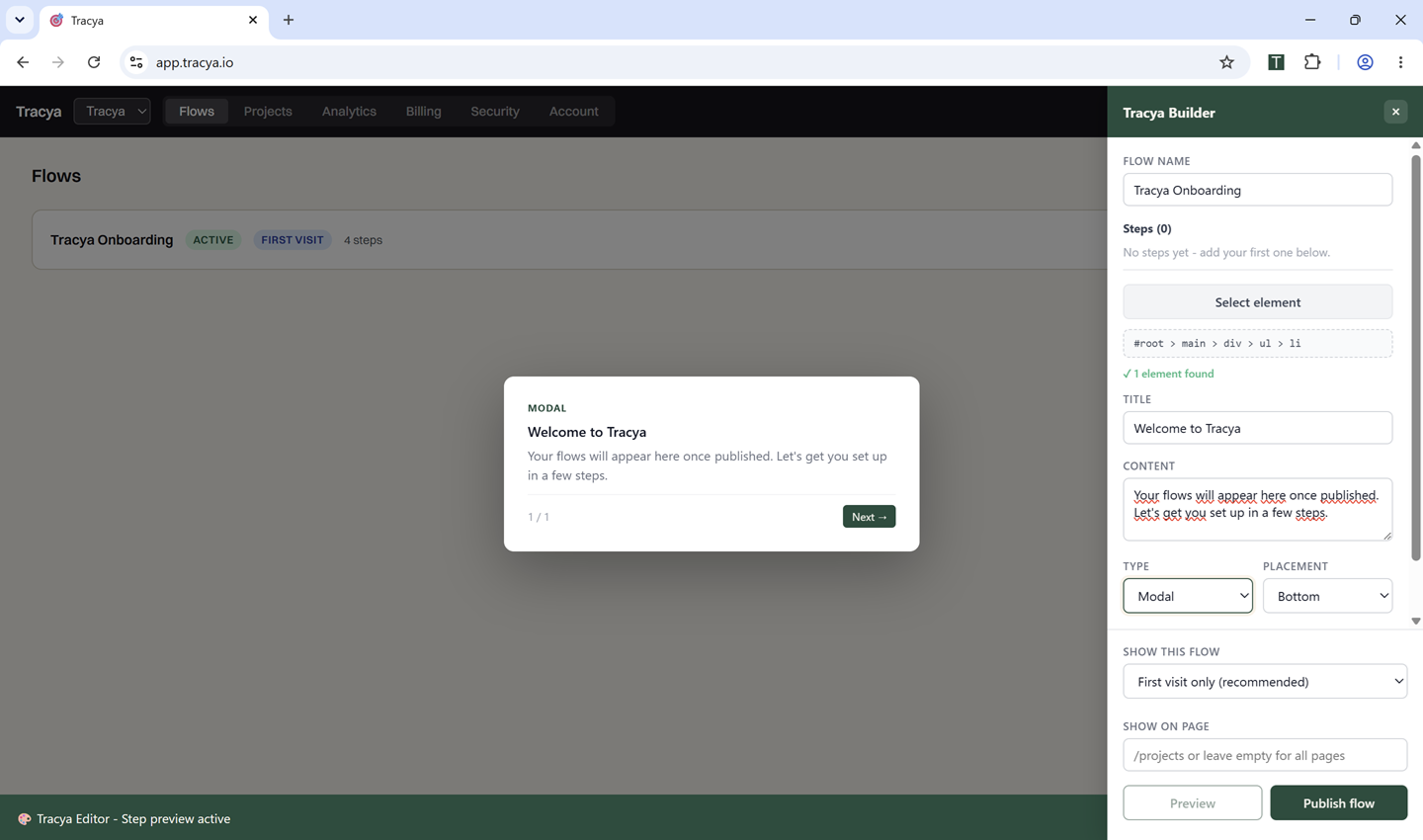Click the Title input field

pos(1258,428)
